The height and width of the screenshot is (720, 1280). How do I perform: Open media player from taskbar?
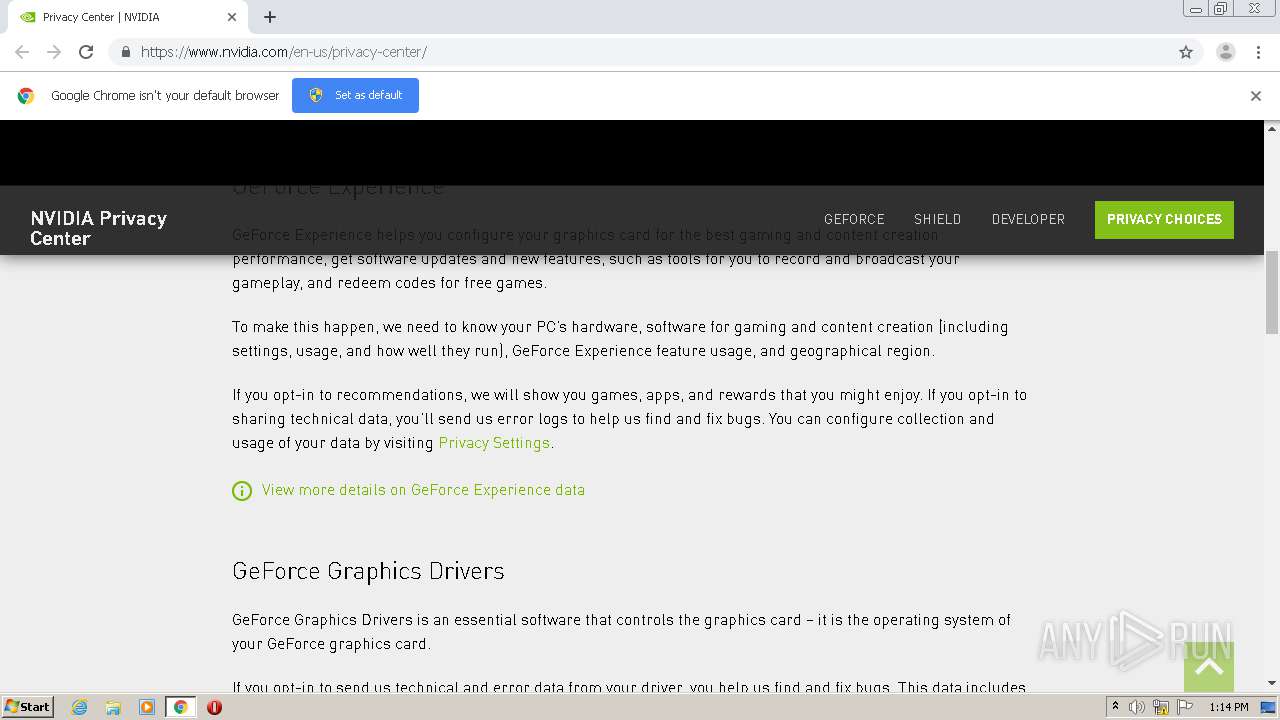click(x=147, y=707)
